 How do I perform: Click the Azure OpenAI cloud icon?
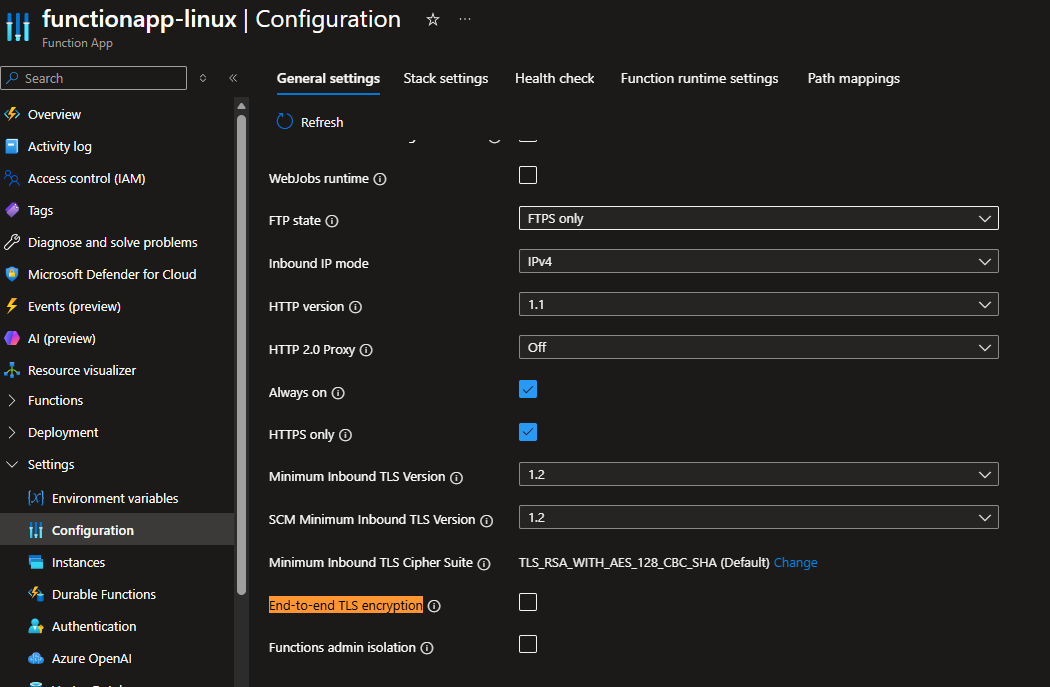pyautogui.click(x=36, y=658)
